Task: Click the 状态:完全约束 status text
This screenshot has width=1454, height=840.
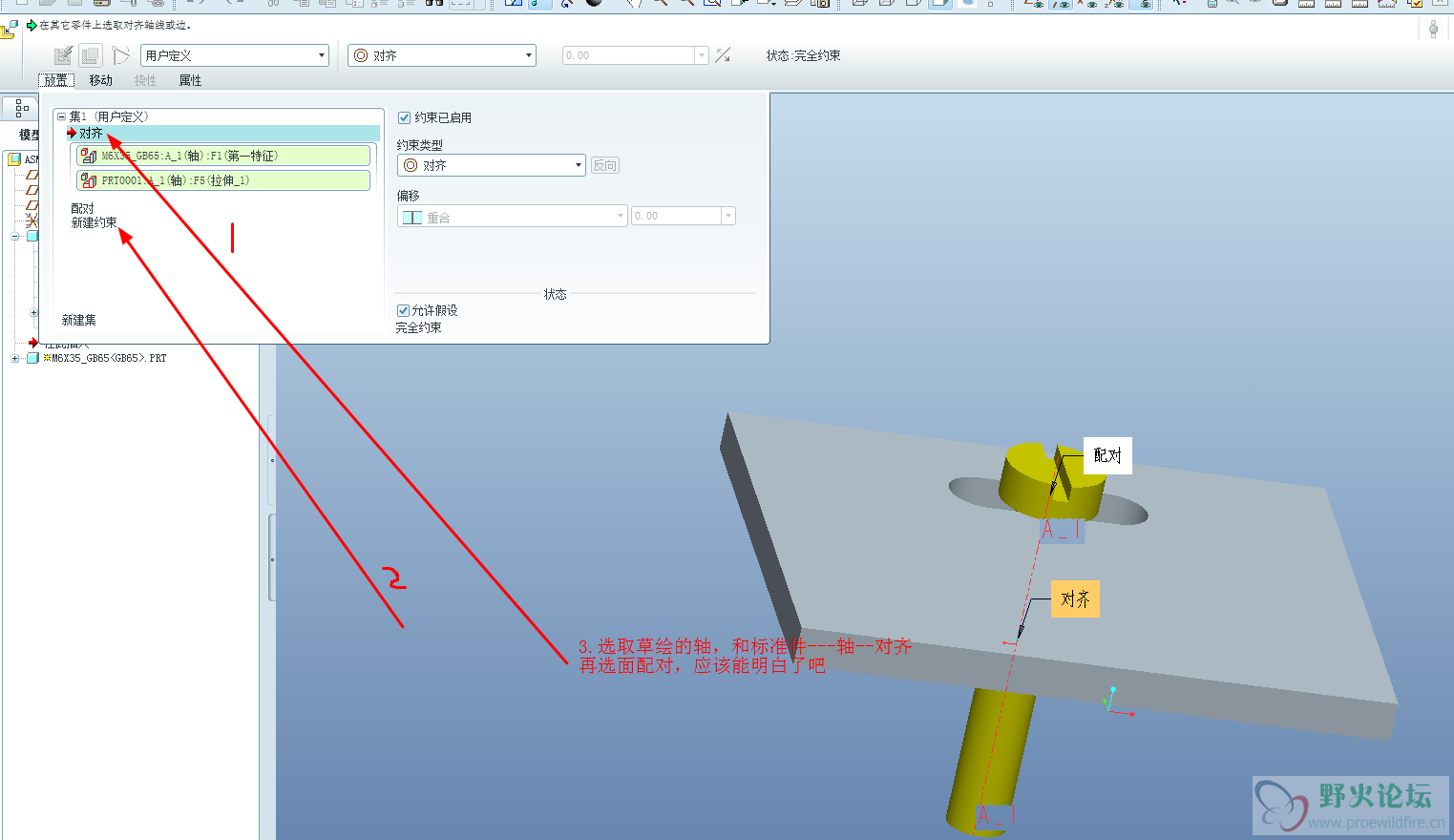Action: click(803, 55)
